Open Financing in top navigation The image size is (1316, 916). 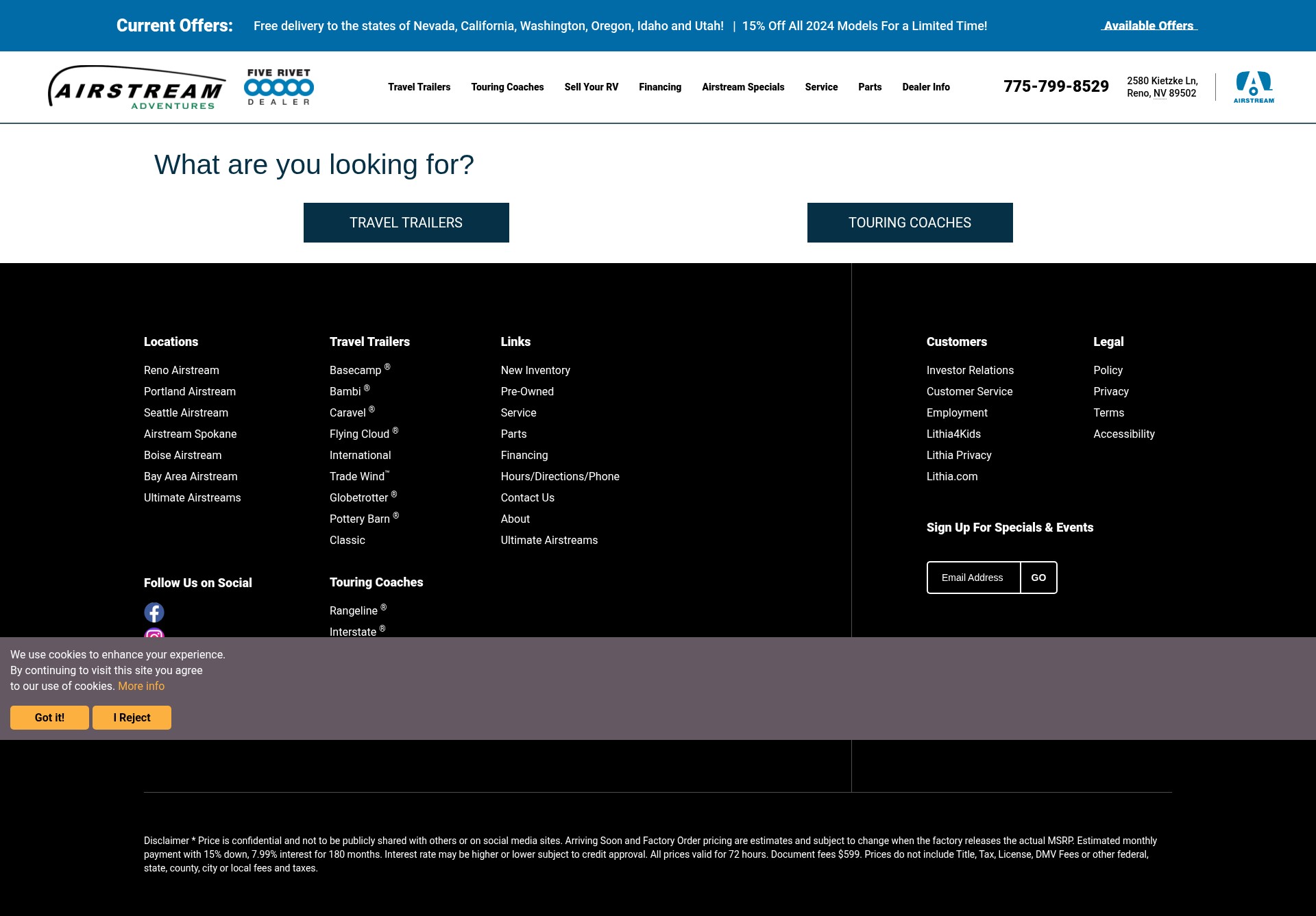coord(660,87)
